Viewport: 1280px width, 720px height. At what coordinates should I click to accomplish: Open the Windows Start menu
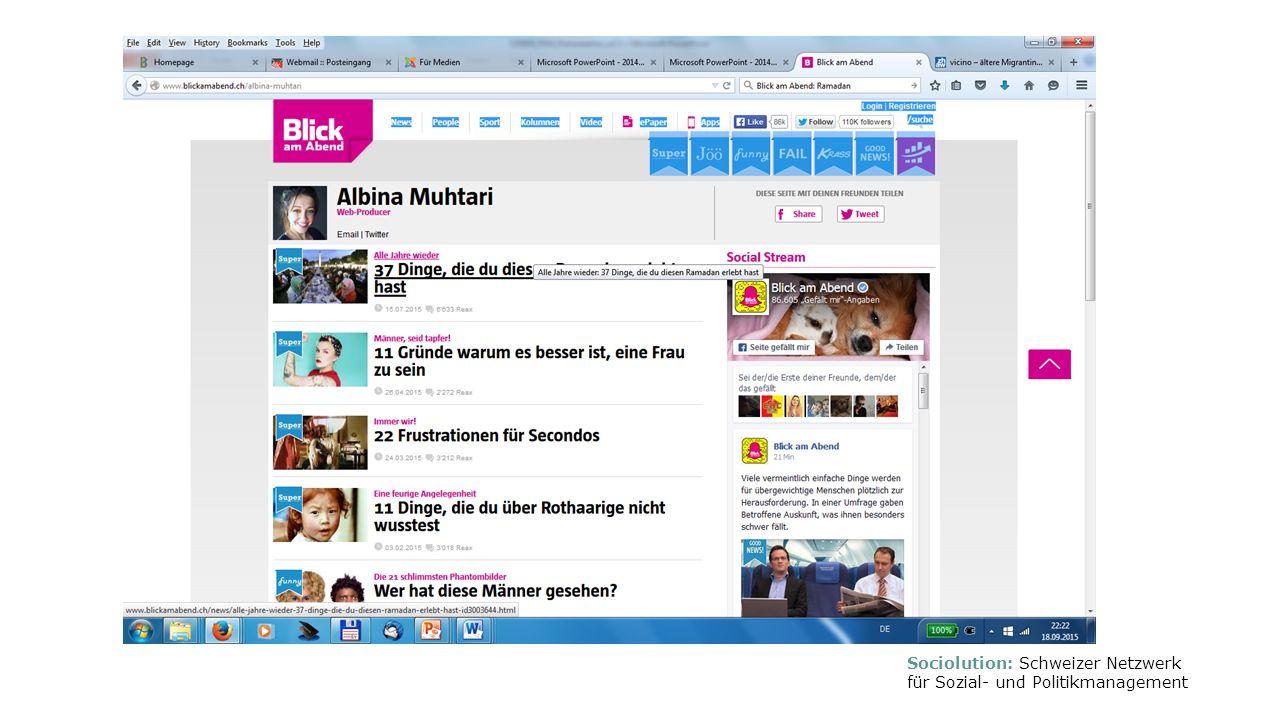tap(140, 631)
